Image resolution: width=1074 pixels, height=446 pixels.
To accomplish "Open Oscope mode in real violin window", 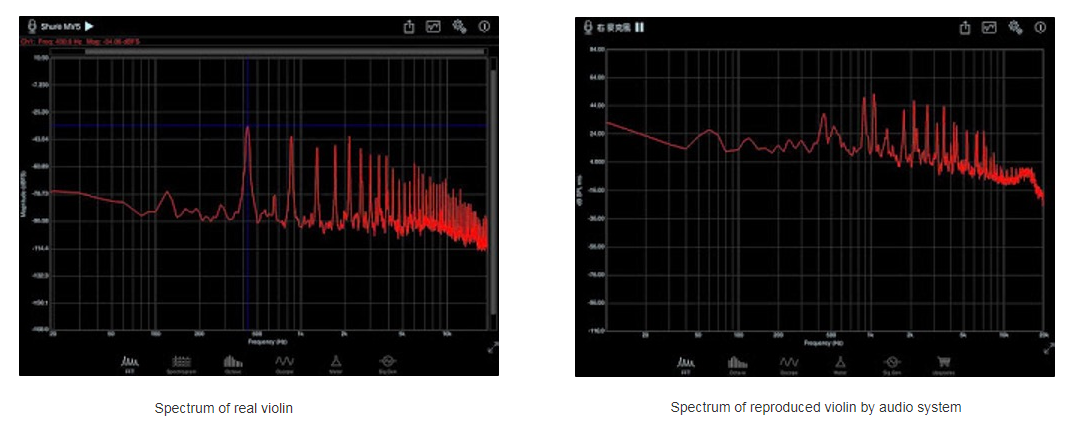I will [x=285, y=363].
